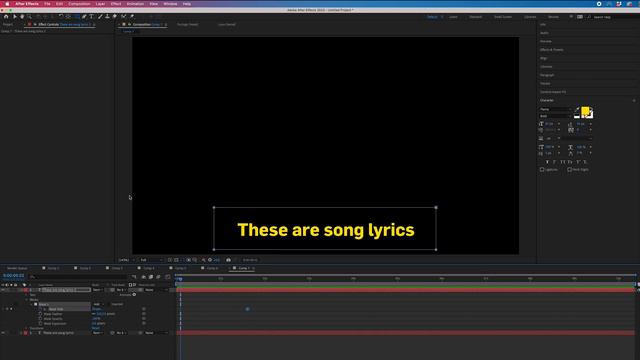
Task: Toggle the Mask Expansion stopwatch
Action: [x=40, y=324]
